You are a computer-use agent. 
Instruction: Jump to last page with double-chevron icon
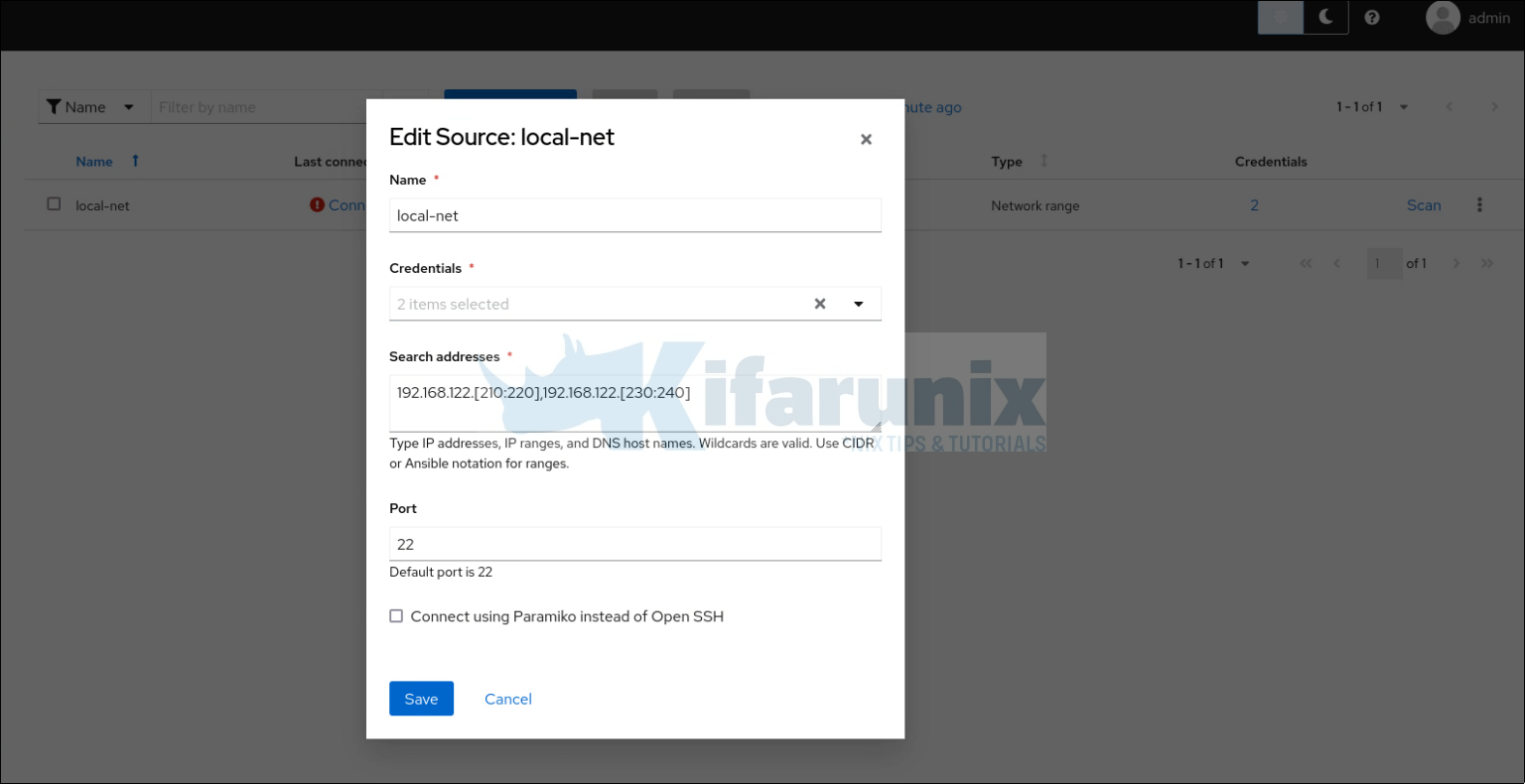(x=1487, y=263)
